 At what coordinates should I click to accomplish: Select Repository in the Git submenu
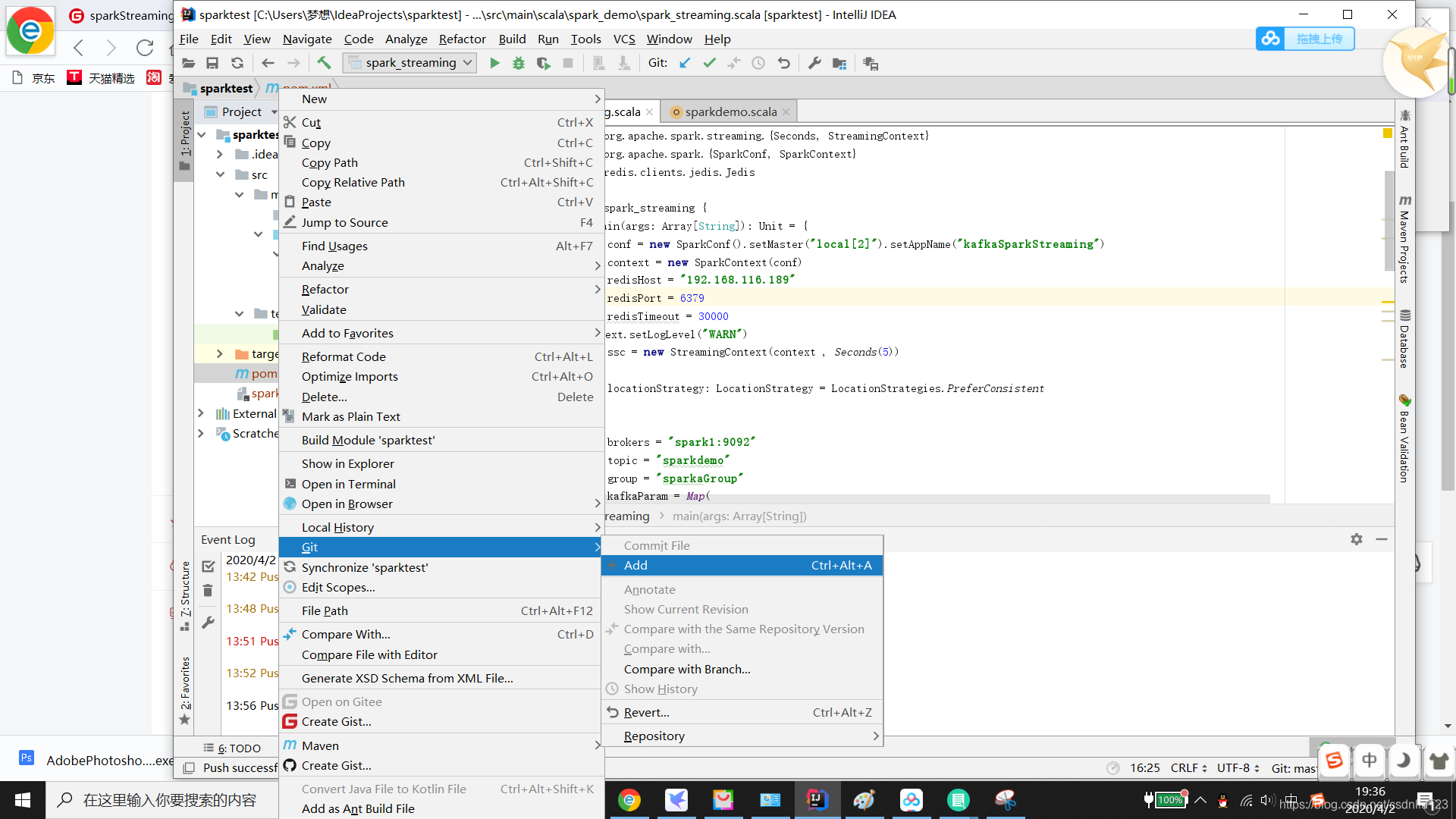pos(742,736)
